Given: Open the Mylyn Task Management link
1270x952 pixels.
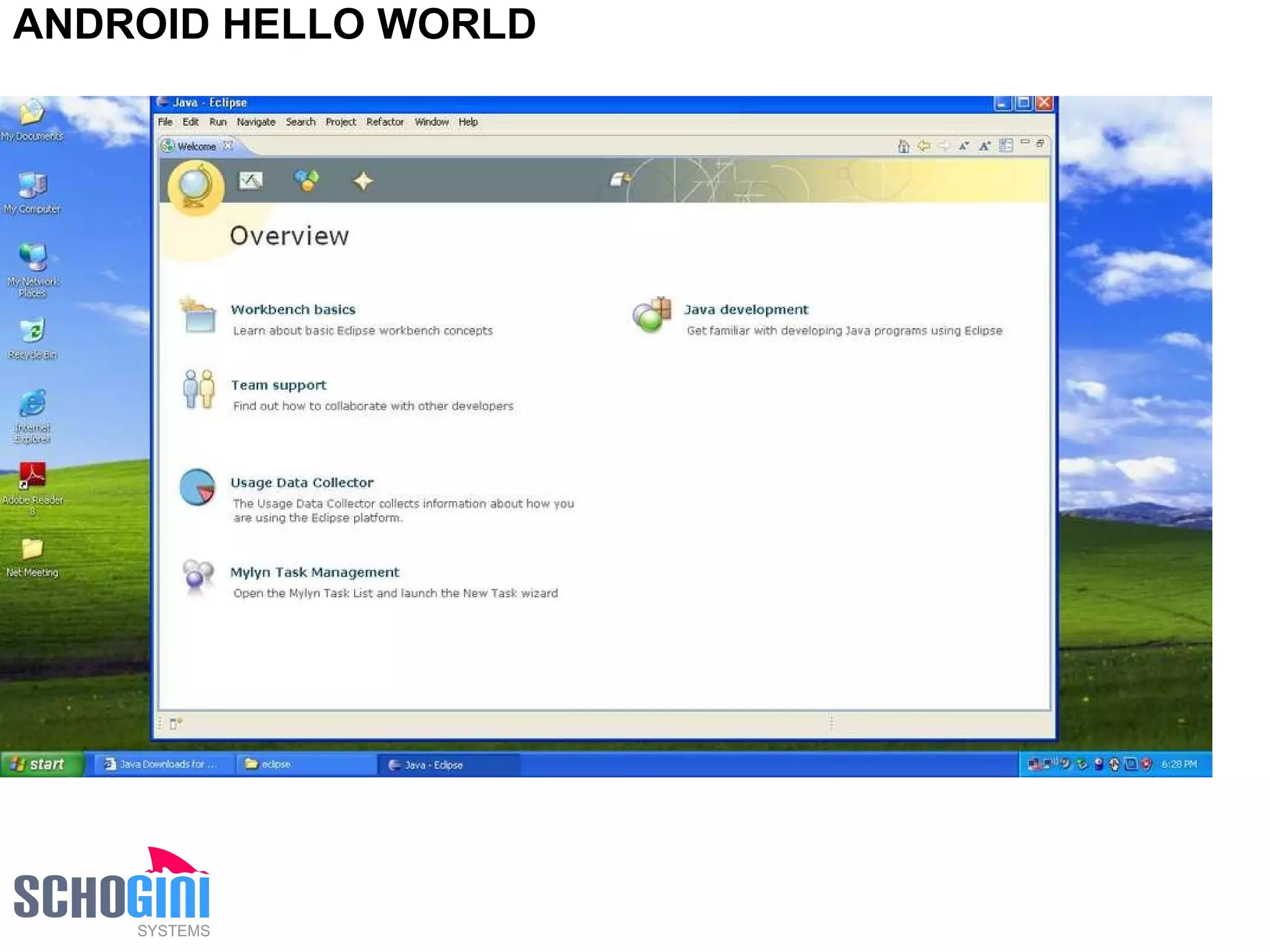Looking at the screenshot, I should pos(314,572).
